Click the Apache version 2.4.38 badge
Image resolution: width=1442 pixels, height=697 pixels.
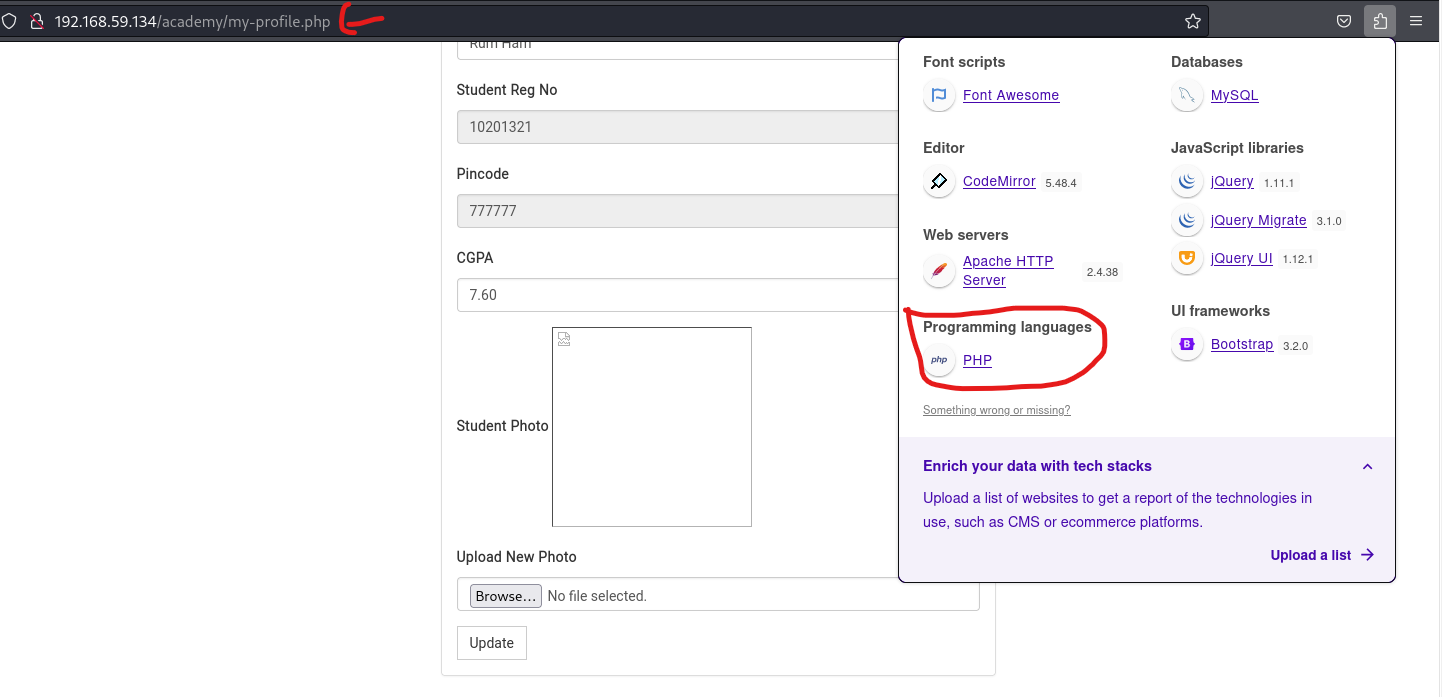1102,272
